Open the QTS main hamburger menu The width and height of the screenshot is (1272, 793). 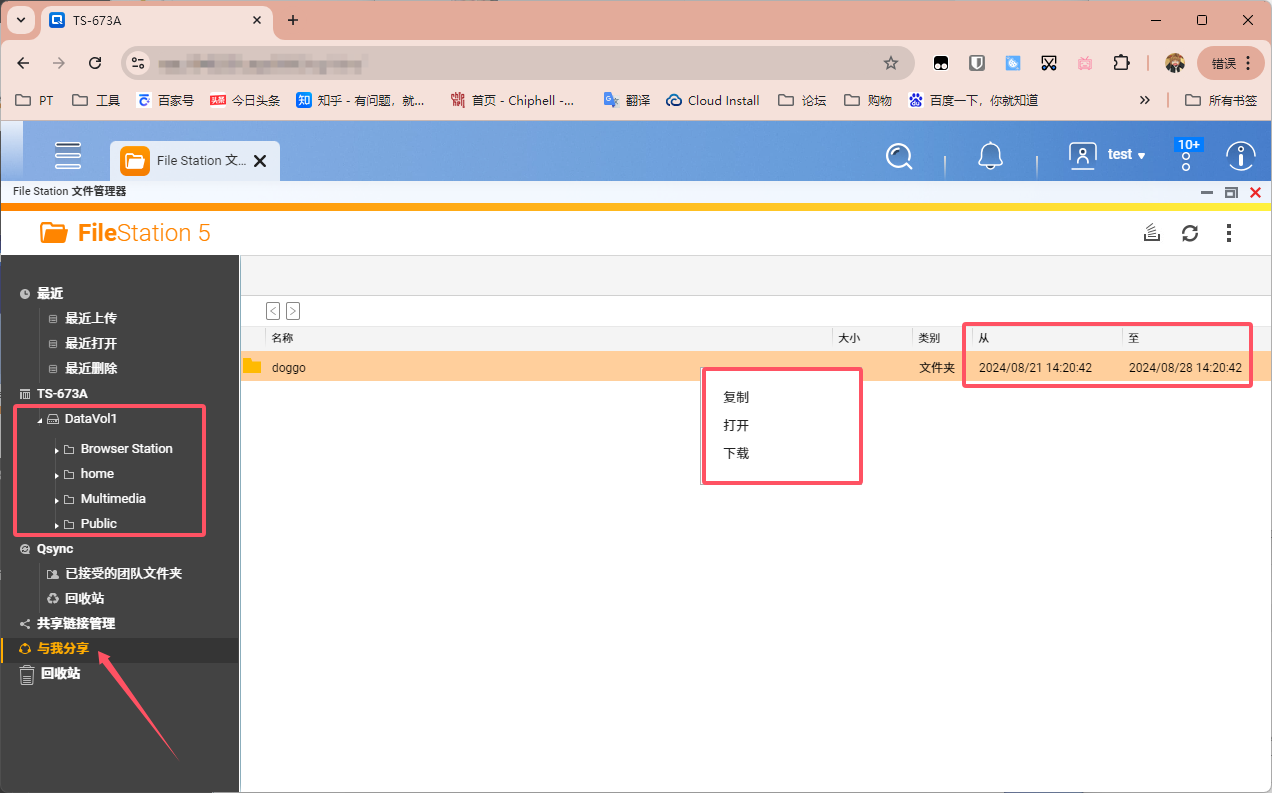pyautogui.click(x=68, y=156)
